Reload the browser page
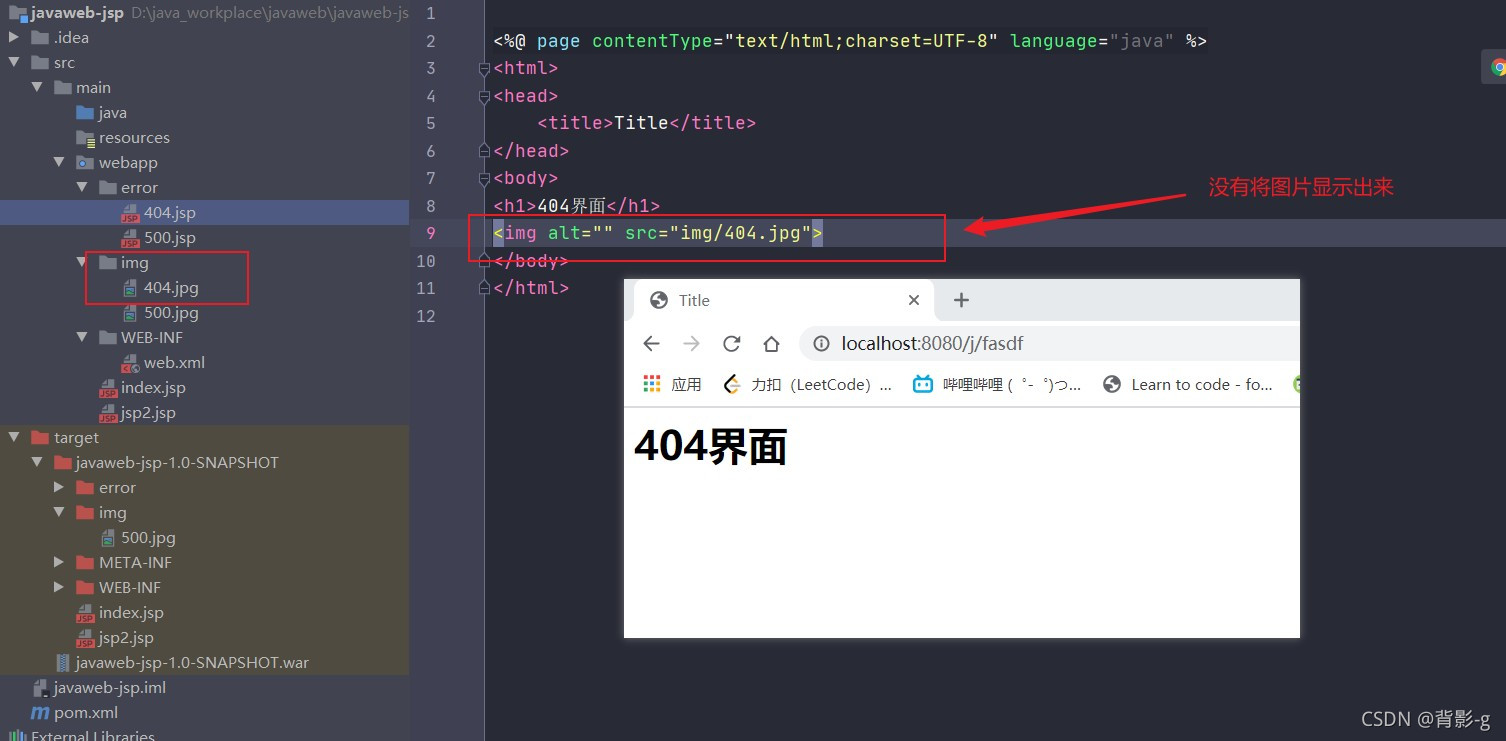 coord(731,344)
